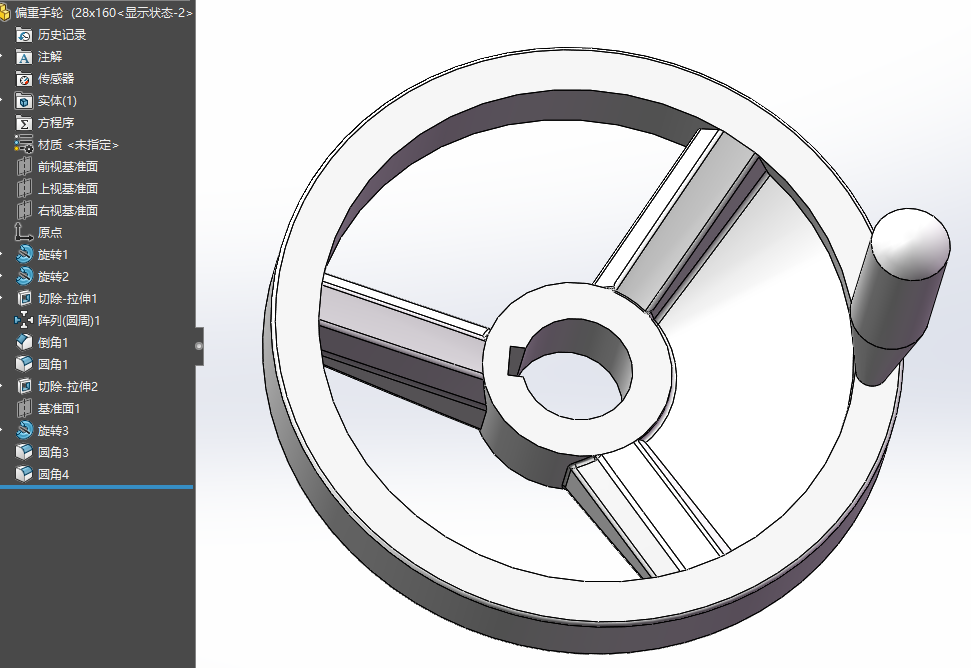Select the 传感器 sensors icon
Image resolution: width=971 pixels, height=668 pixels.
[24, 79]
